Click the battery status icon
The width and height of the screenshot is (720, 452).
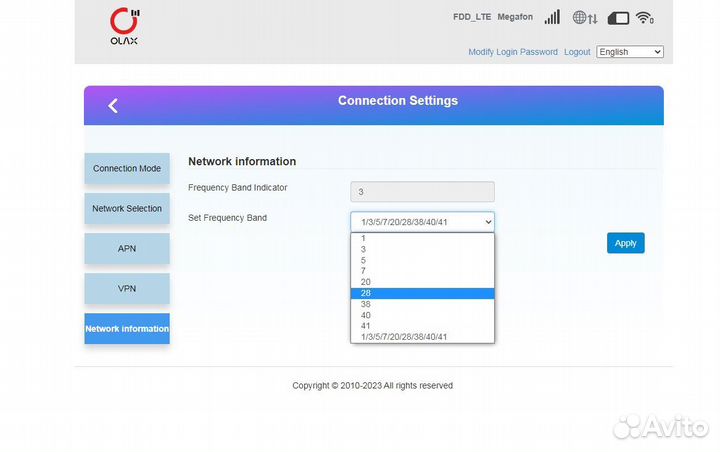[x=618, y=18]
